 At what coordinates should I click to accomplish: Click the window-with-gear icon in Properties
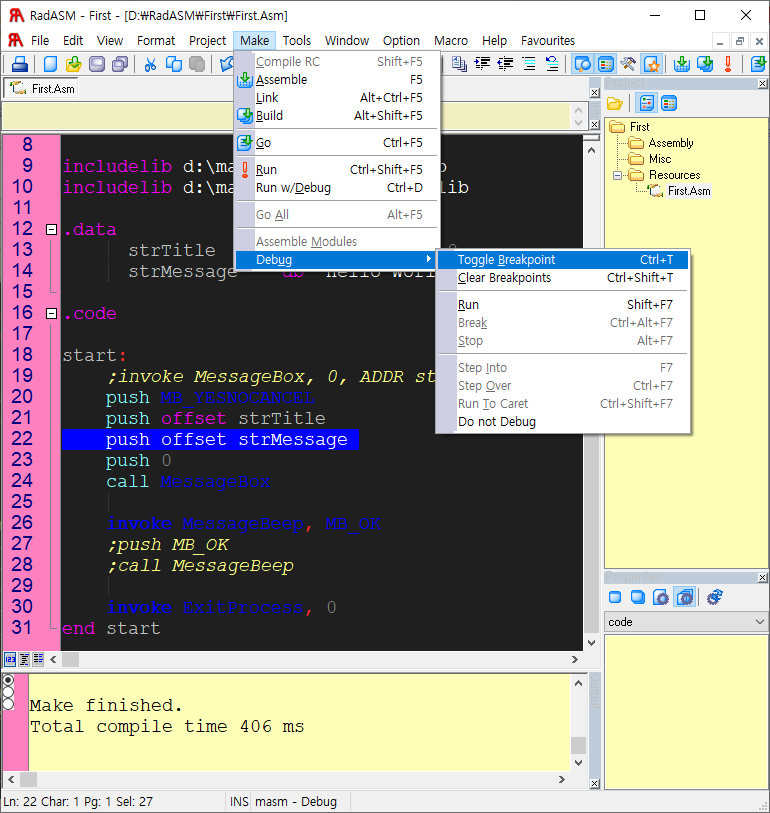(661, 597)
